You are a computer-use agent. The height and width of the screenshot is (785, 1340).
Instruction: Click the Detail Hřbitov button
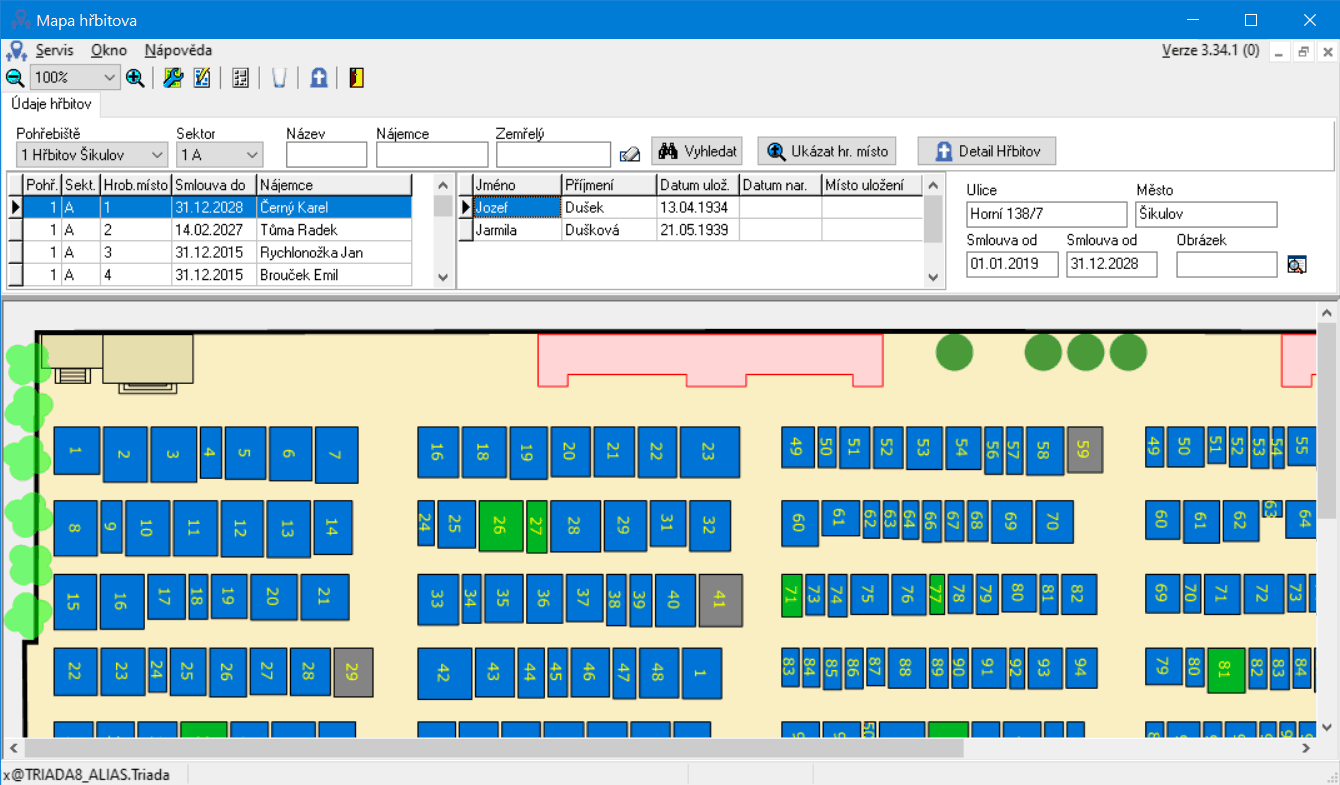pyautogui.click(x=986, y=151)
